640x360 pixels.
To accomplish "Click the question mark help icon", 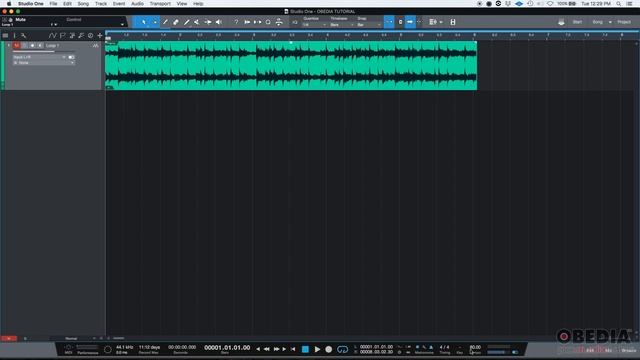I will [x=236, y=22].
